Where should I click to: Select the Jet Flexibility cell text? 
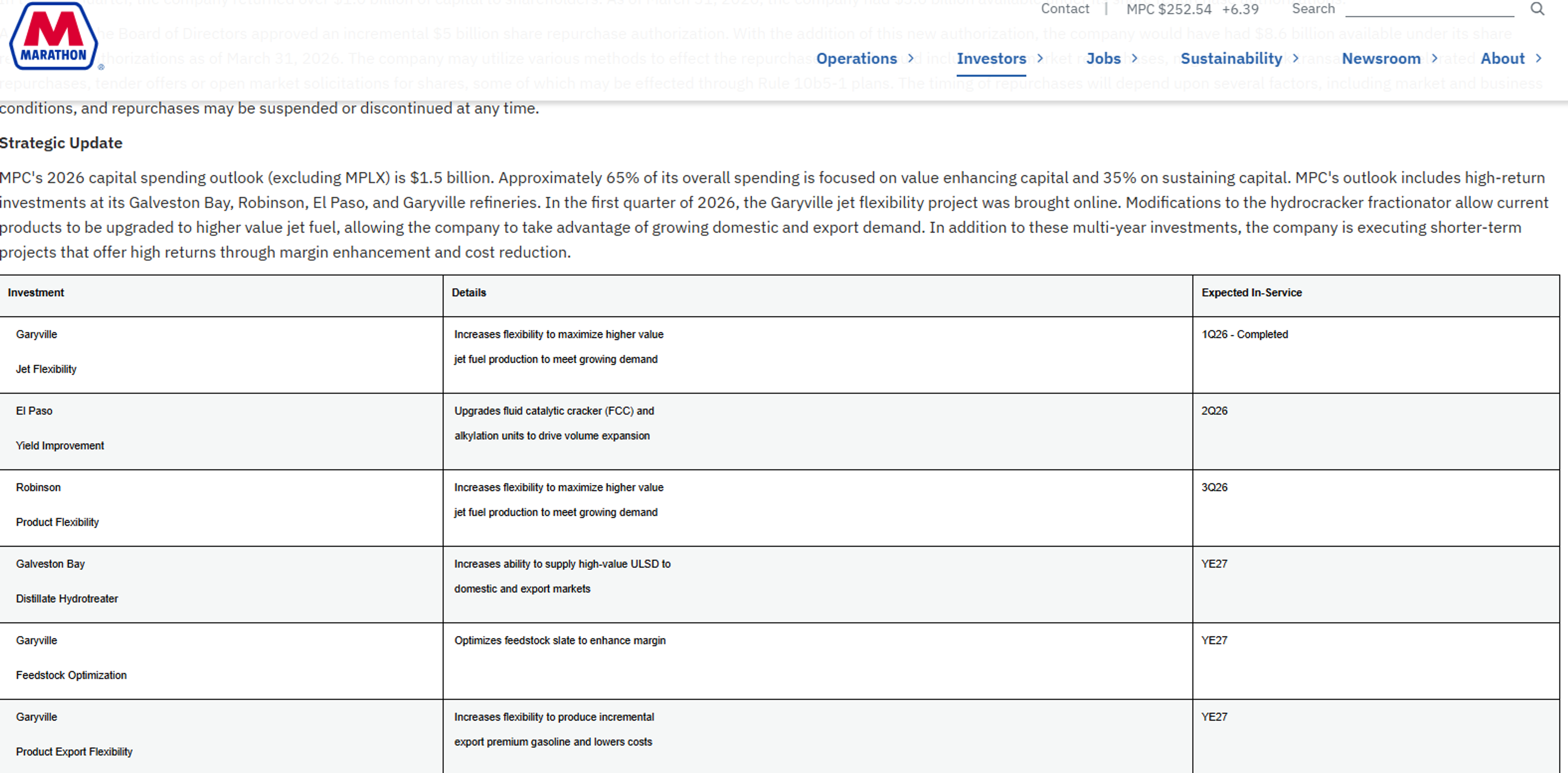(x=46, y=369)
